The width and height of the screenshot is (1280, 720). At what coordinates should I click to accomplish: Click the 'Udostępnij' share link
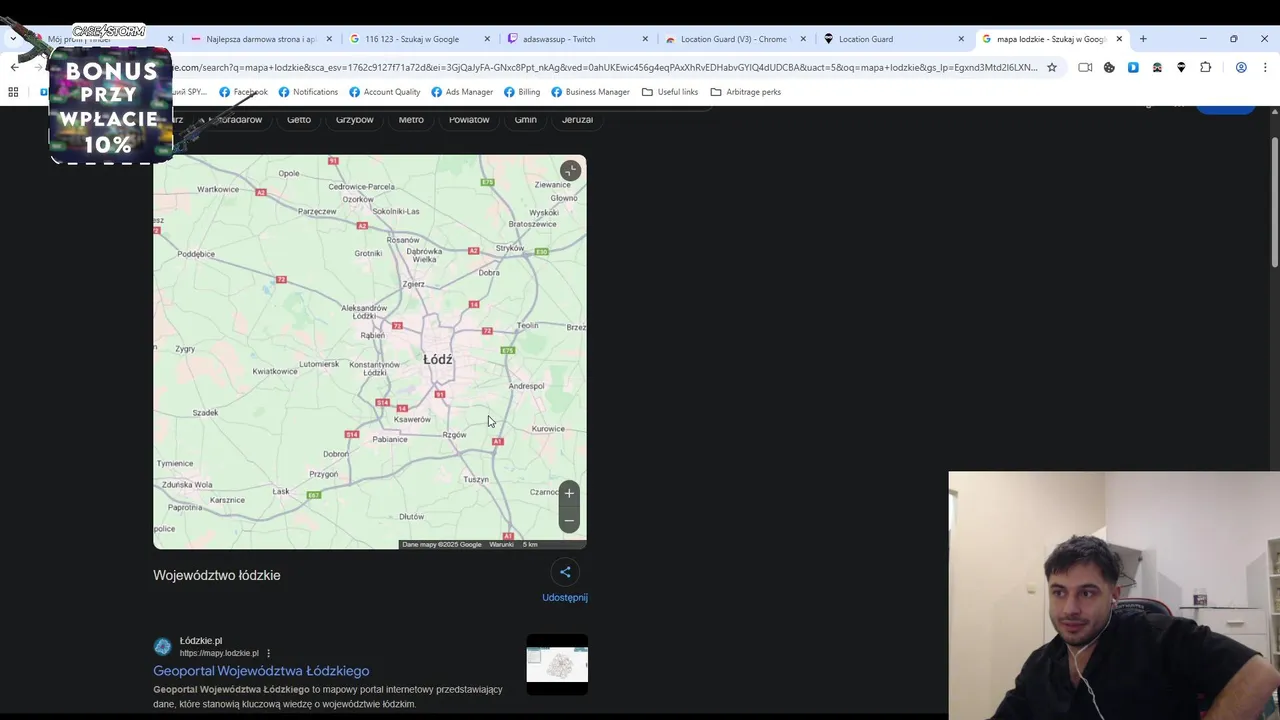click(x=565, y=598)
